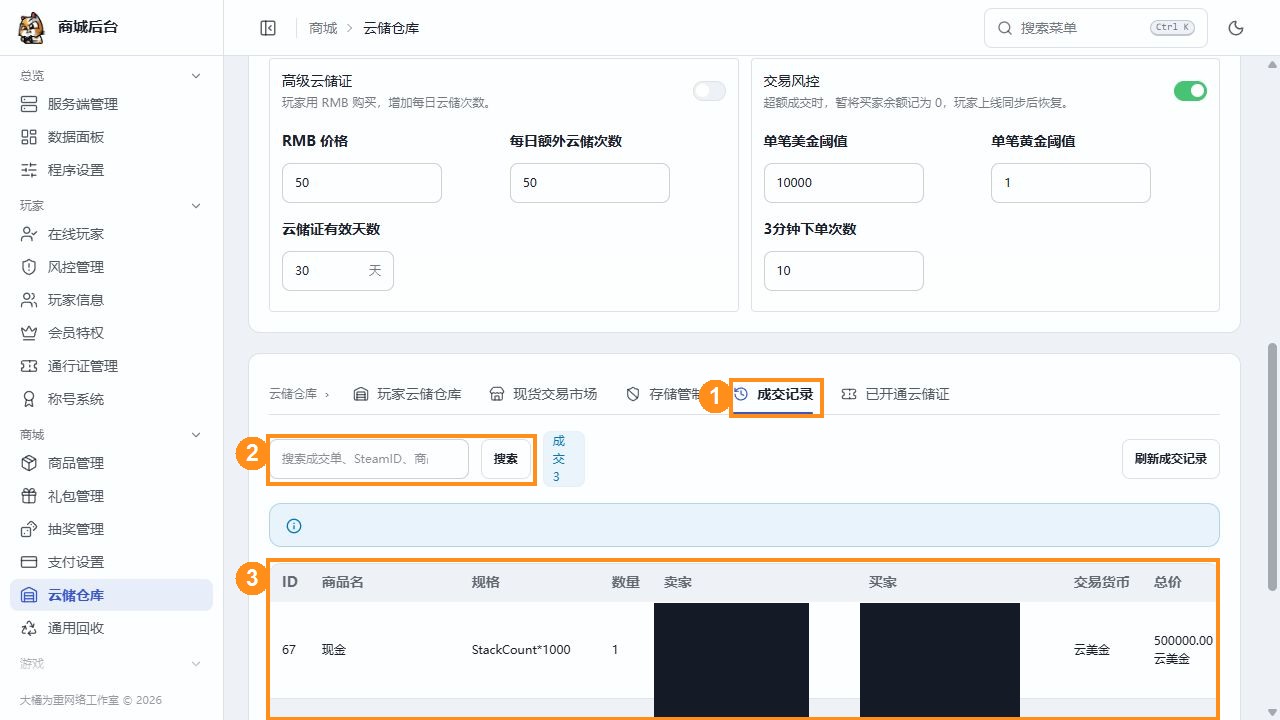
Task: Collapse the 总览 sidebar group
Action: [196, 76]
